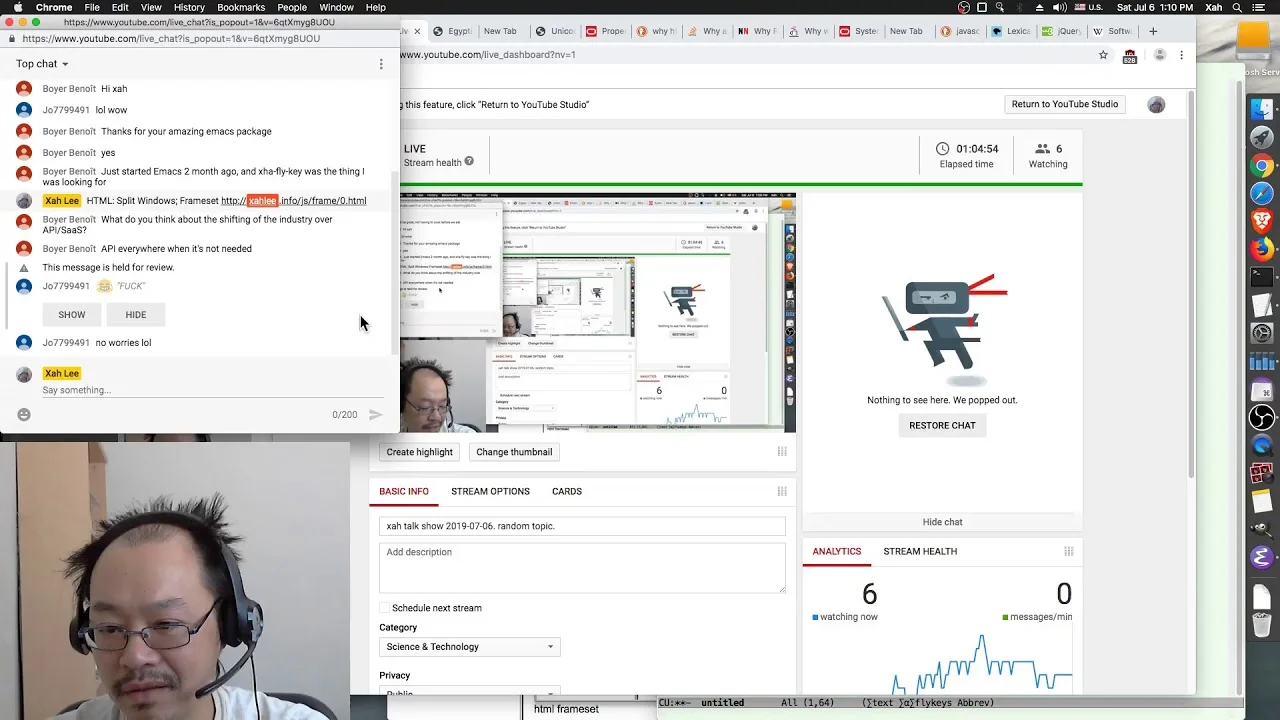
Task: Open the Bookmarks menu
Action: [241, 7]
